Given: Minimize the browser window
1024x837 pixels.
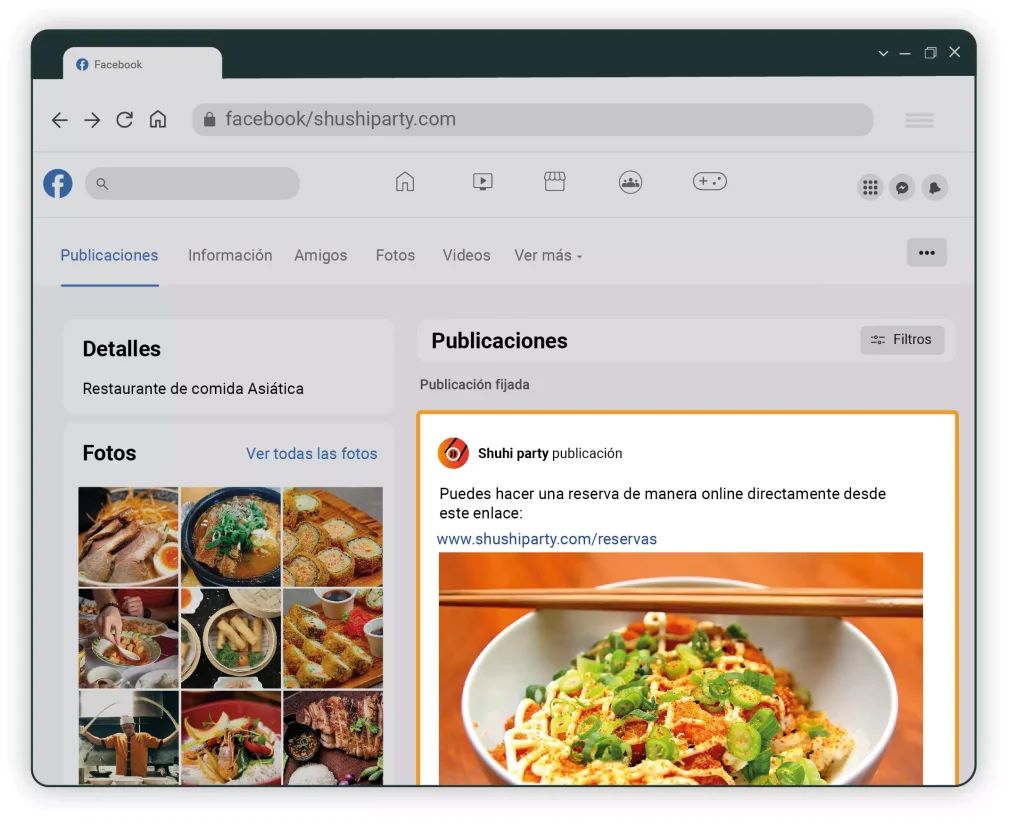Looking at the screenshot, I should [904, 54].
